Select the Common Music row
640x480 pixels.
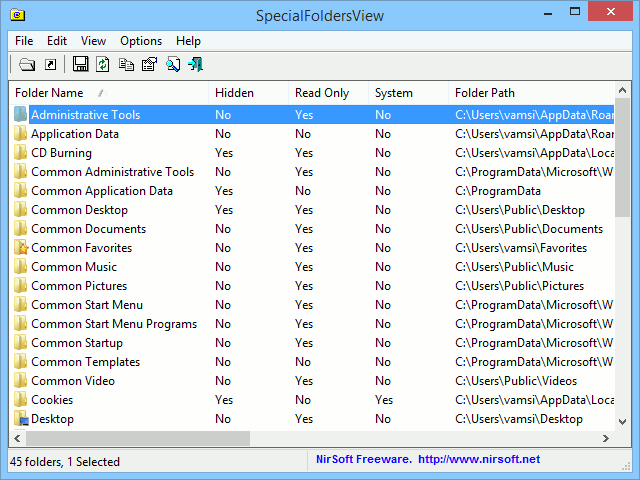click(312, 267)
